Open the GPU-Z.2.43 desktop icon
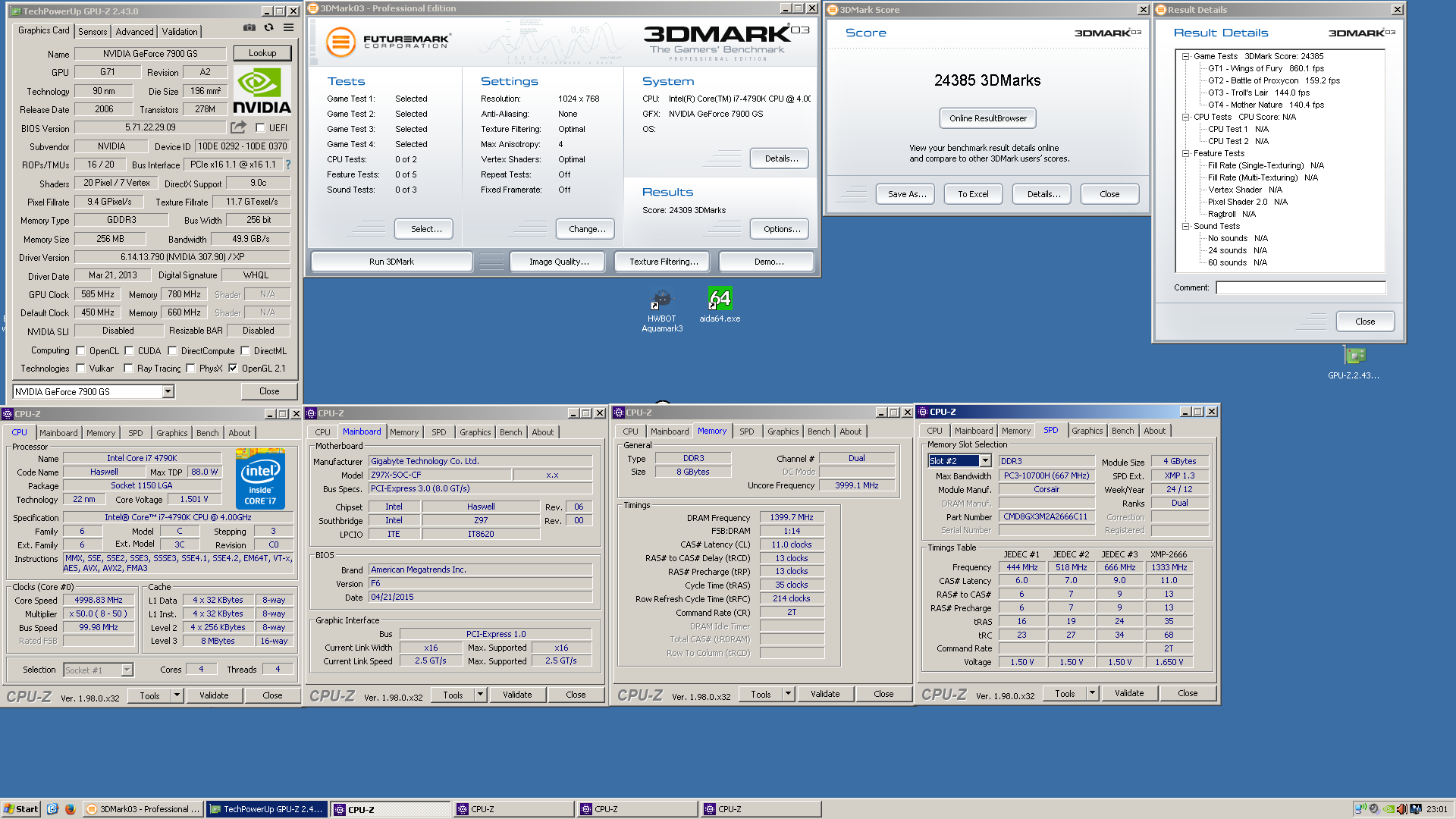1456x819 pixels. pos(1354,363)
